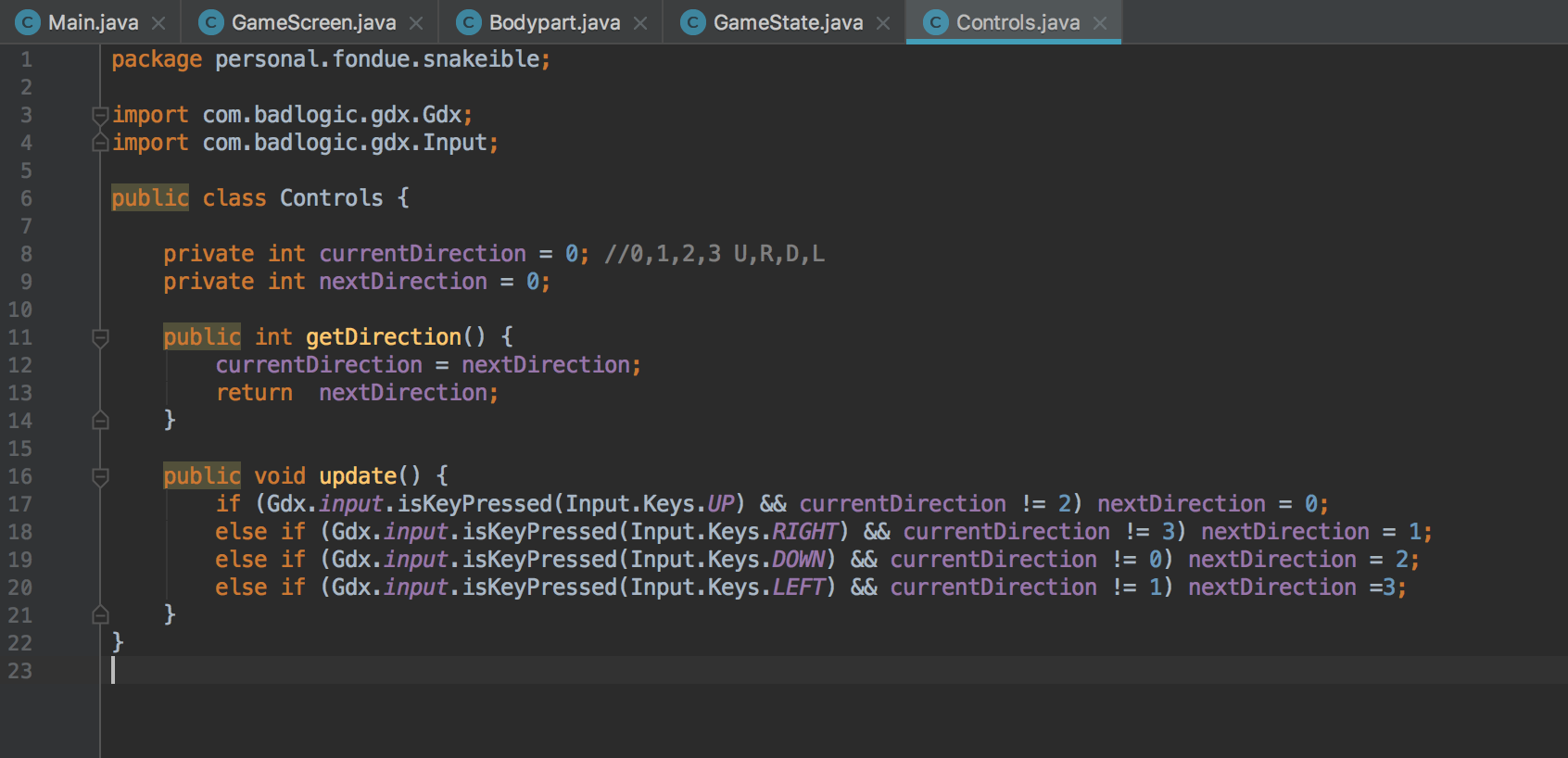Close the Main.java editor tab

tap(158, 23)
